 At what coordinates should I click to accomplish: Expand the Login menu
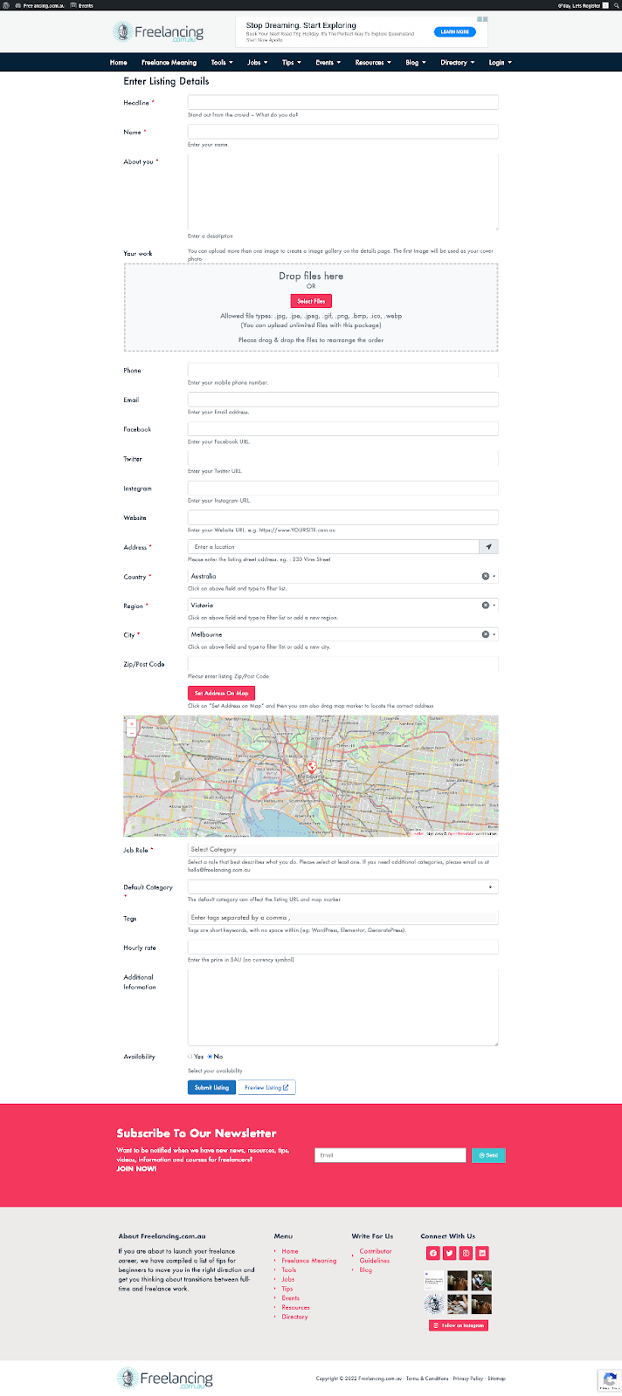(500, 62)
